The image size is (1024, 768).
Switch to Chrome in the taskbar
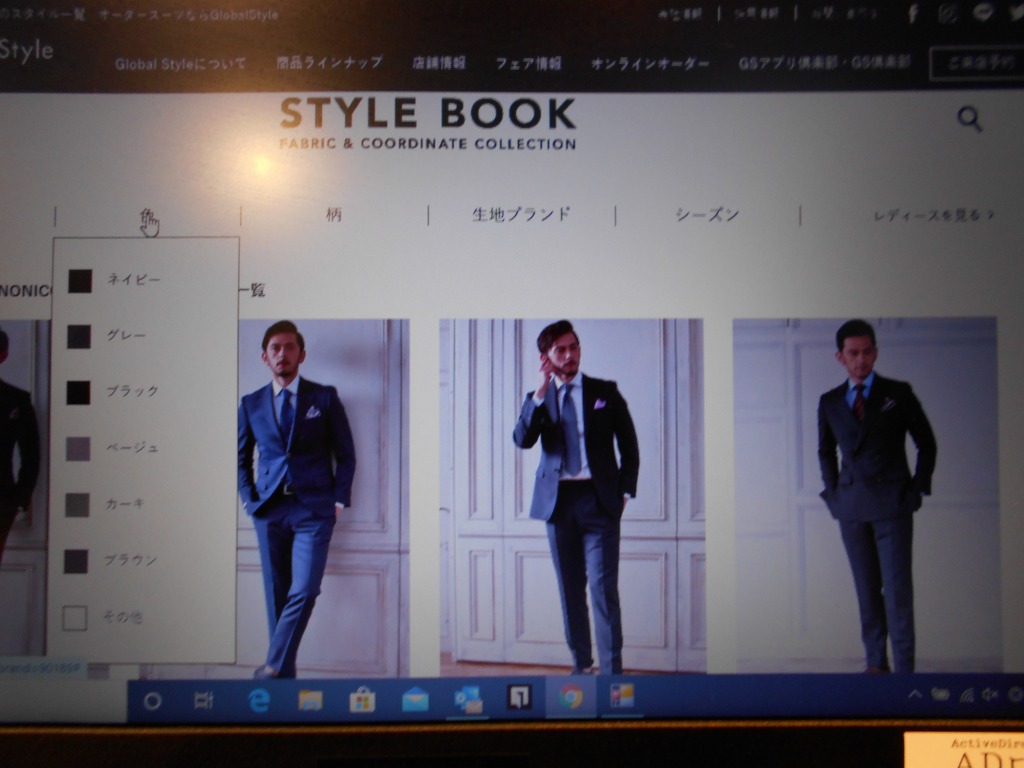pyautogui.click(x=571, y=698)
